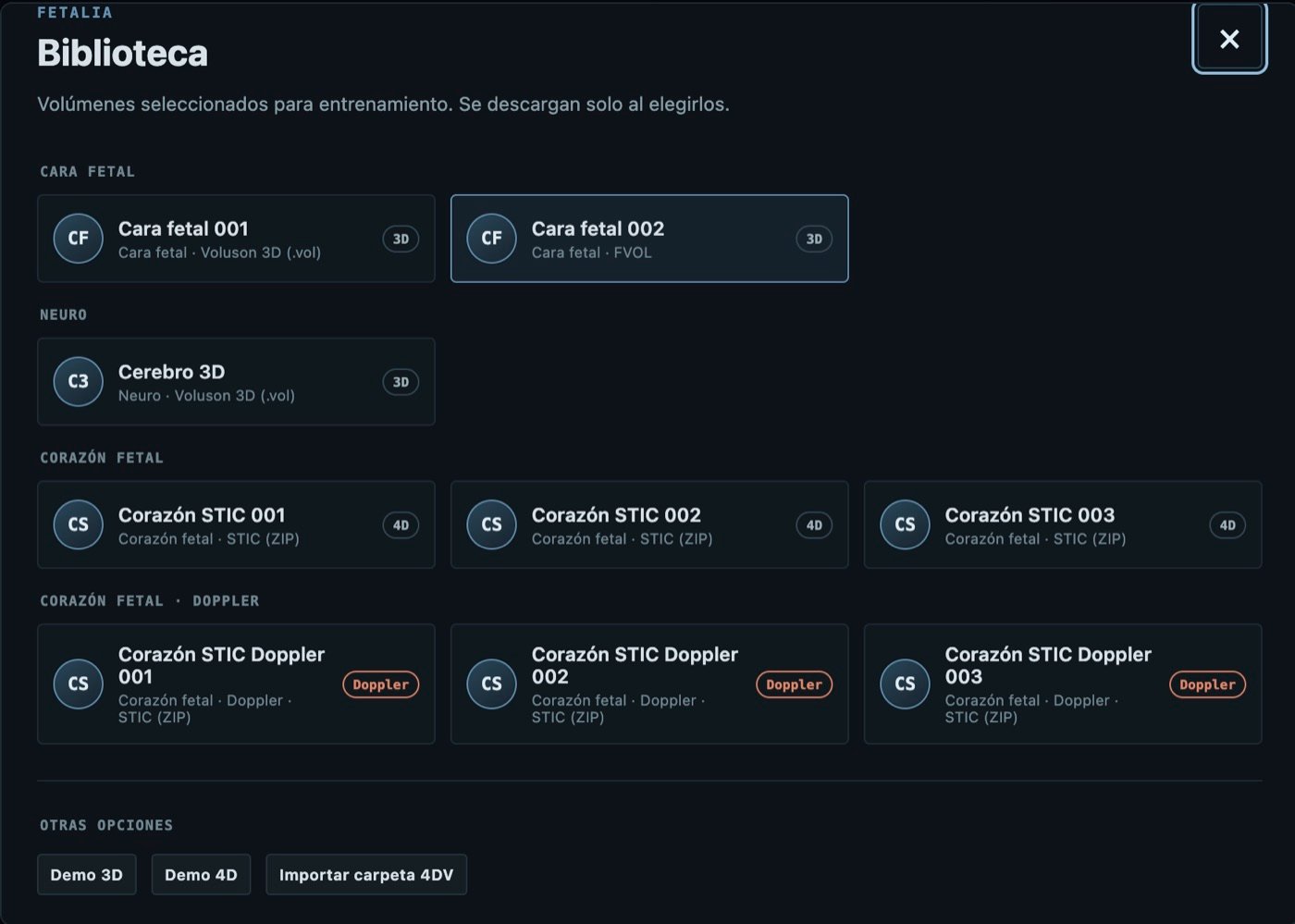Launch the Demo 4D option
The height and width of the screenshot is (924, 1295).
(x=201, y=875)
